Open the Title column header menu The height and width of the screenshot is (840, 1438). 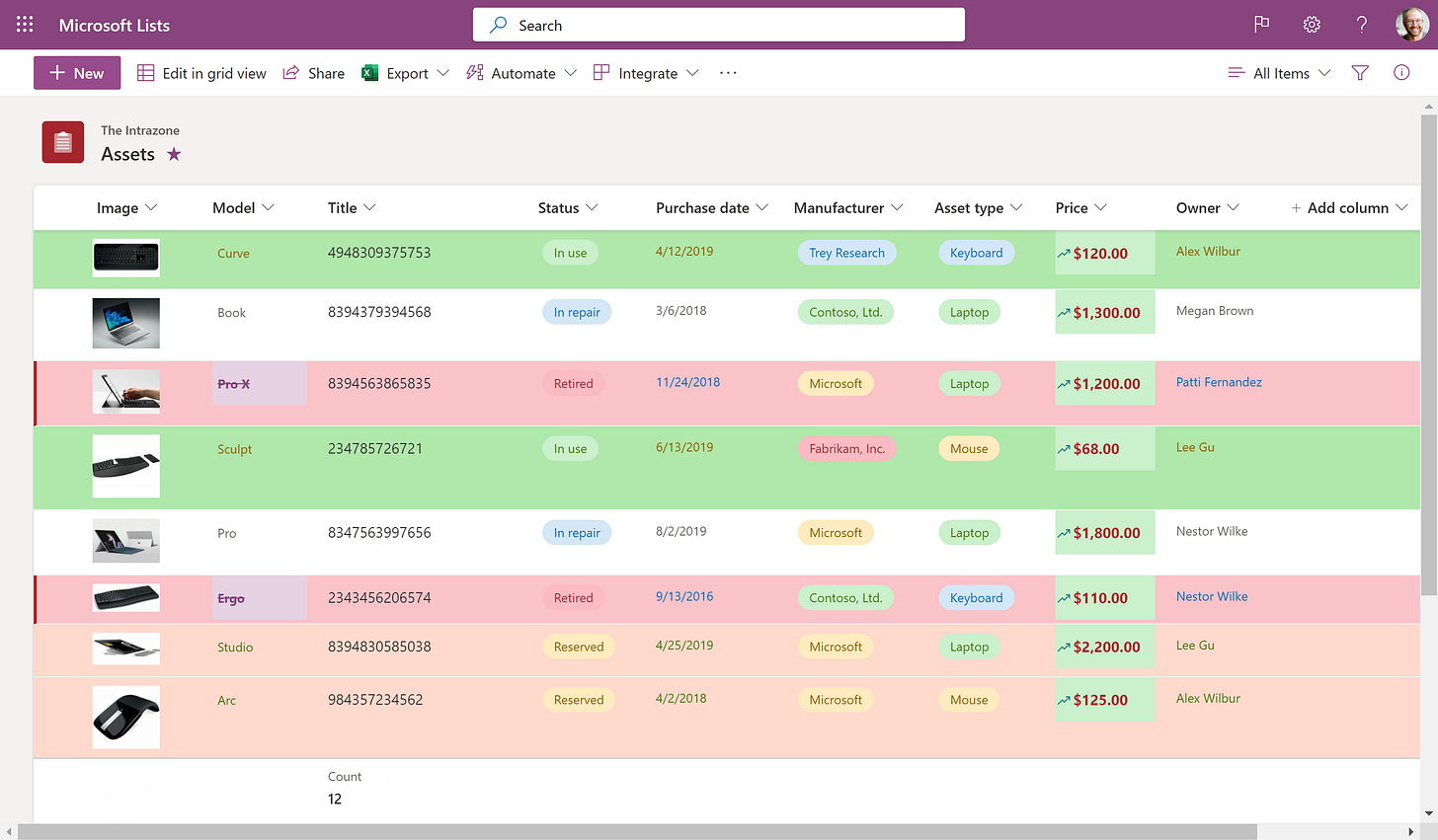[352, 208]
